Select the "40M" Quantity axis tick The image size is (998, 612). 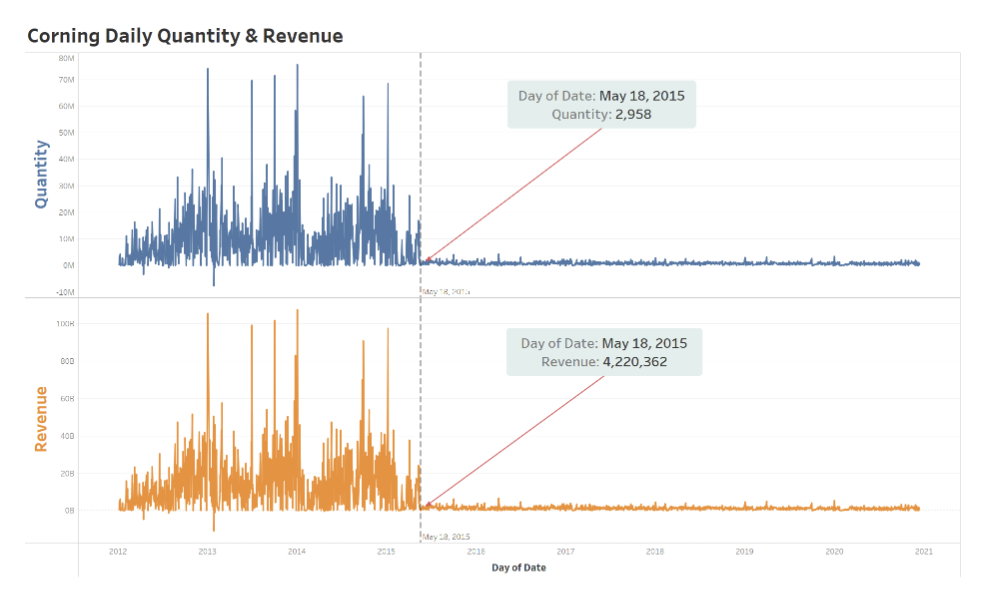[66, 159]
